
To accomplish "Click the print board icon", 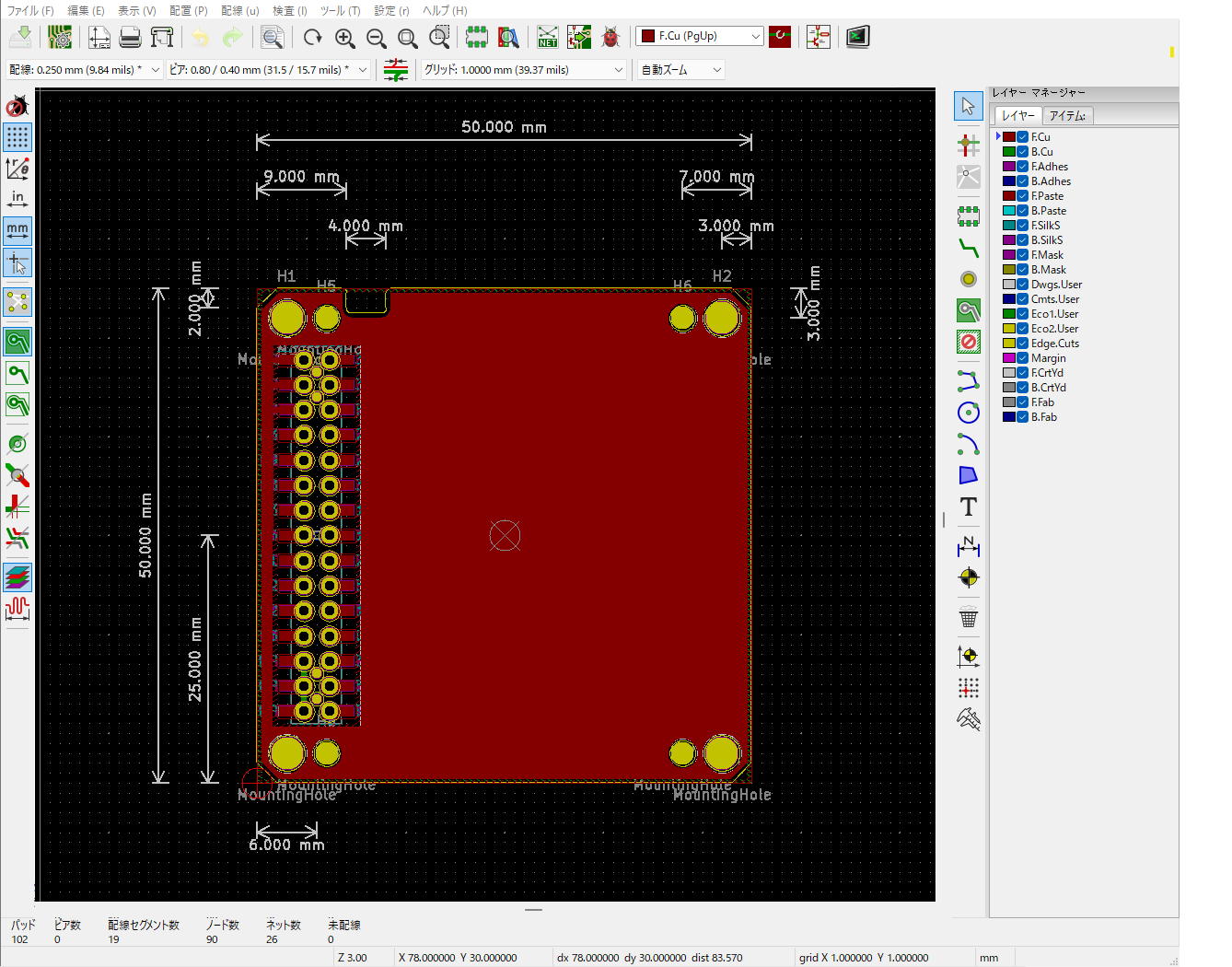I will tap(131, 37).
